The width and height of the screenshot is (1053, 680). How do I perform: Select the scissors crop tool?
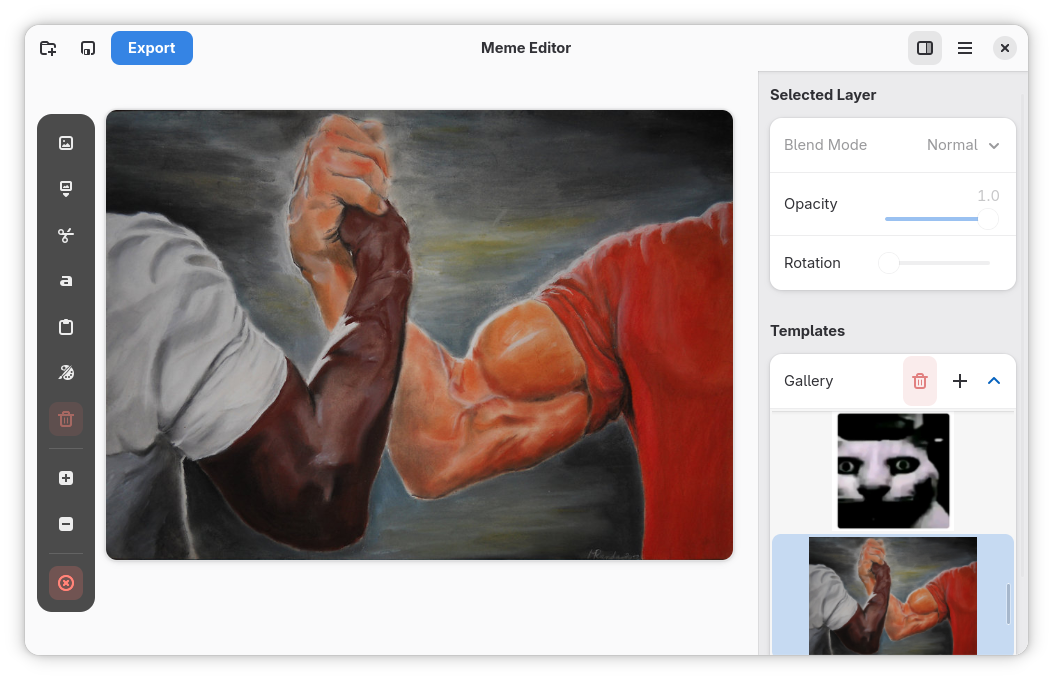tap(66, 235)
